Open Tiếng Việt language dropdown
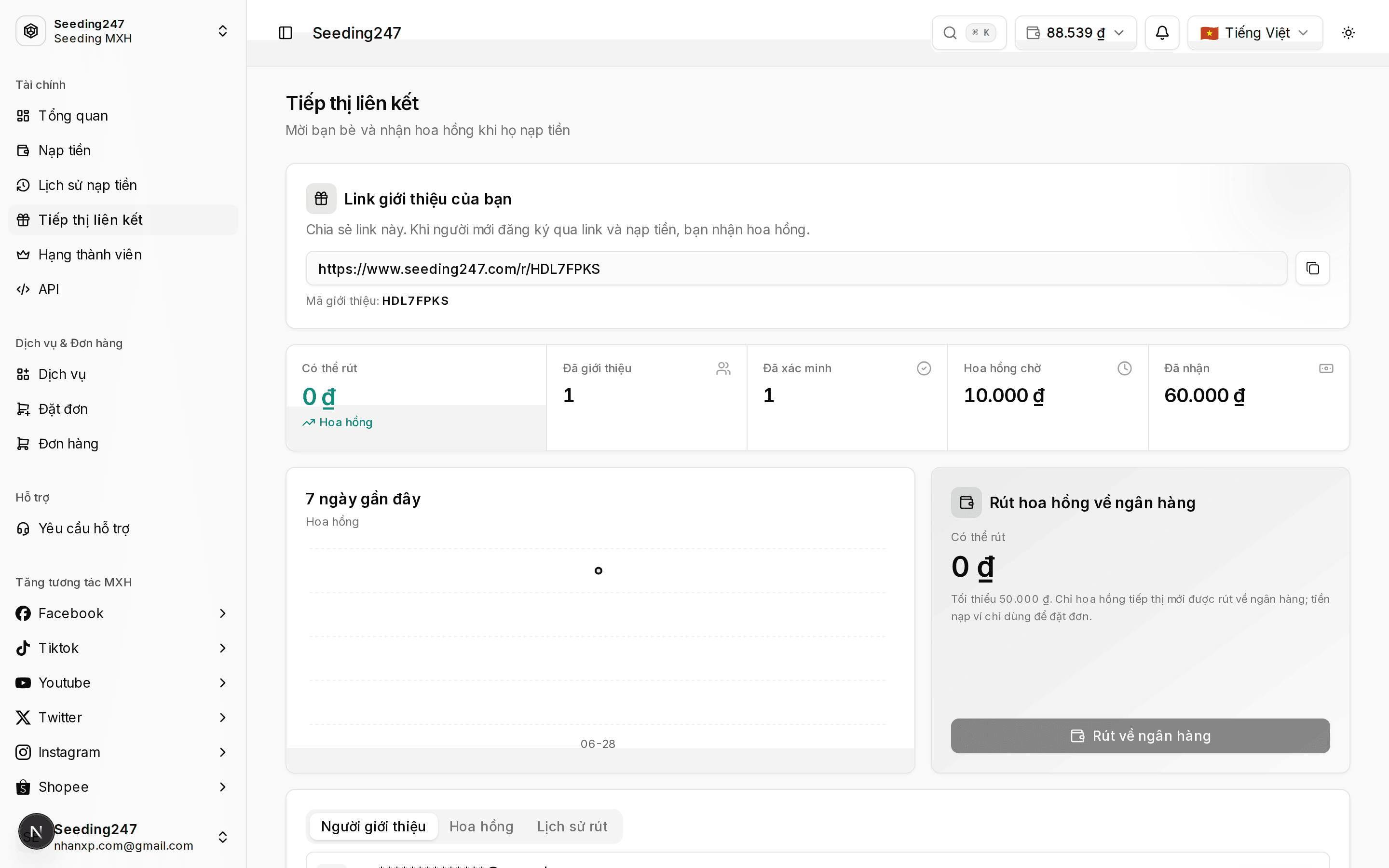The width and height of the screenshot is (1389, 868). [x=1255, y=33]
